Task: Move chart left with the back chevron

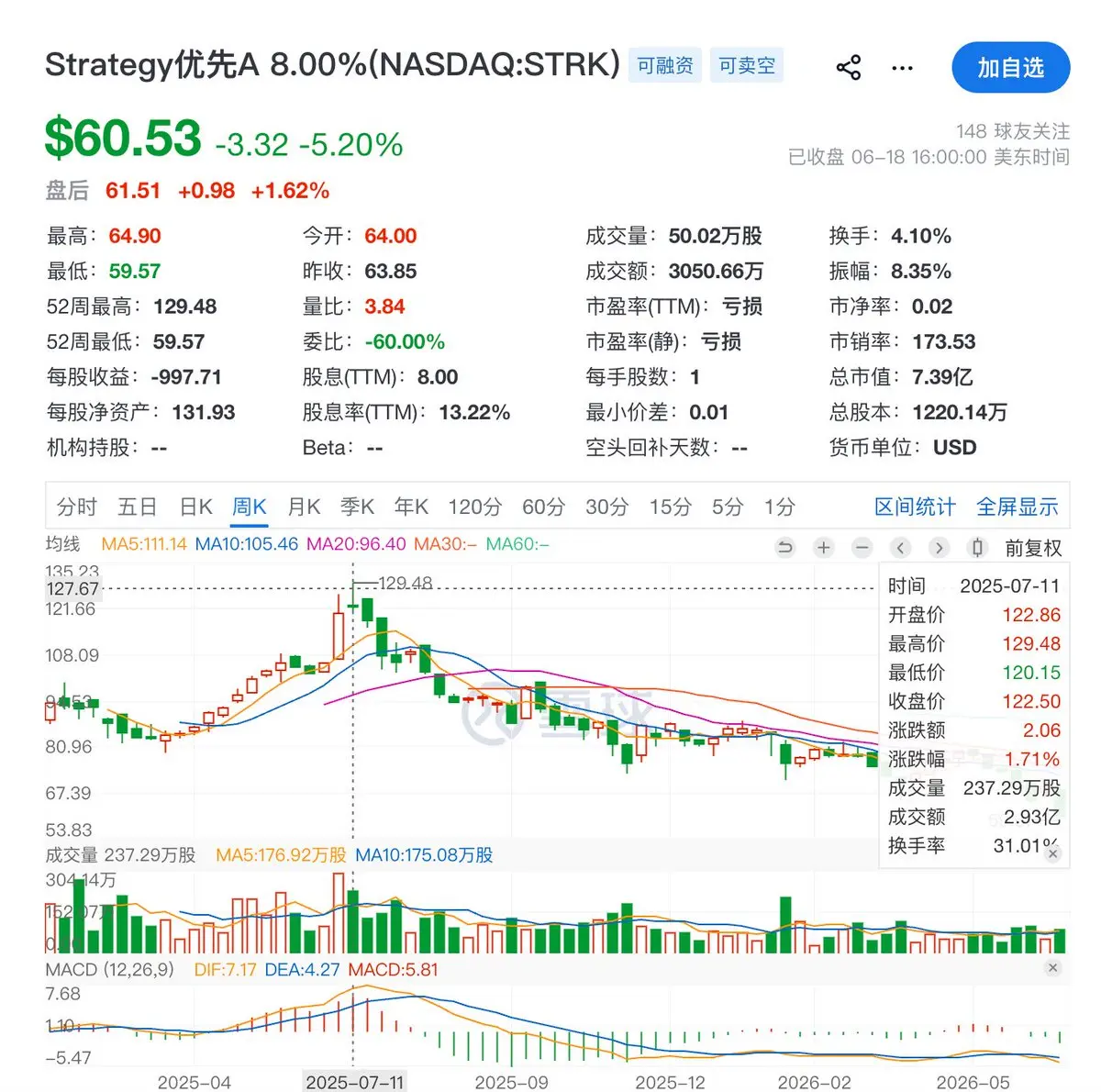Action: coord(900,548)
